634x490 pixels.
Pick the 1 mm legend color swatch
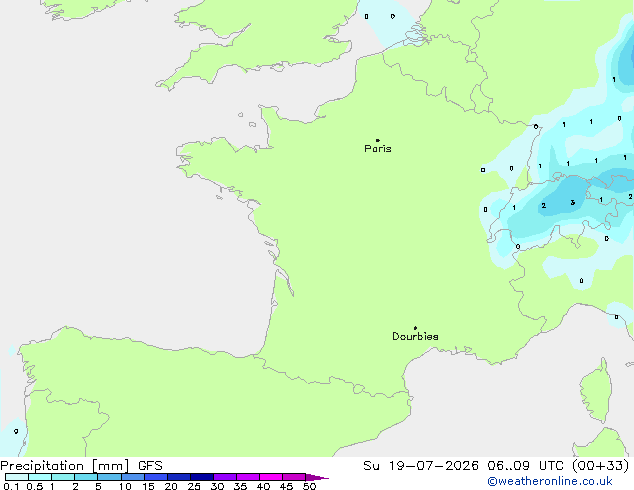pos(63,477)
